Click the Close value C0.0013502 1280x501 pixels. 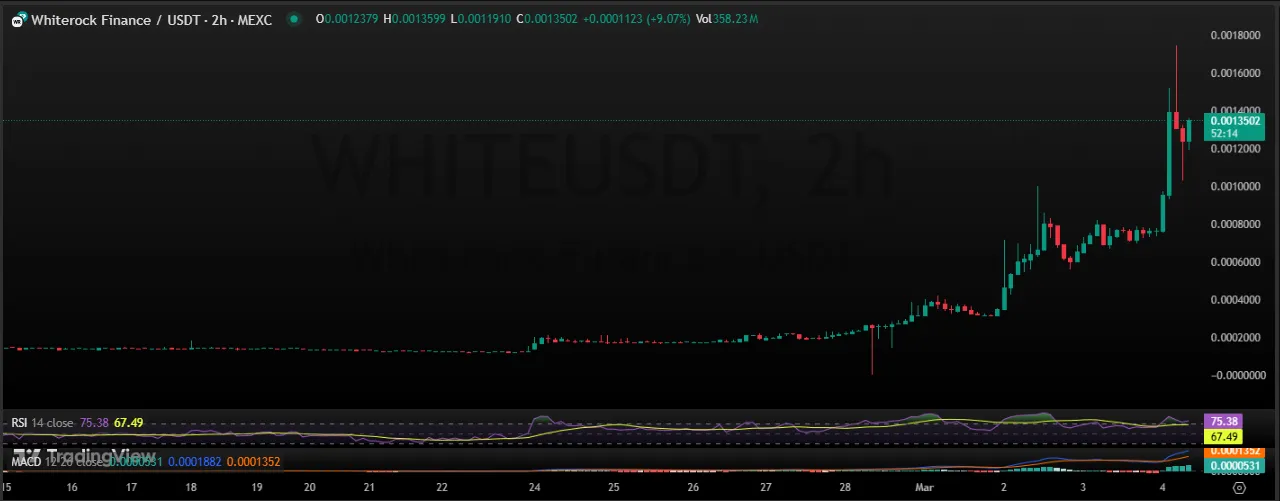pyautogui.click(x=546, y=20)
